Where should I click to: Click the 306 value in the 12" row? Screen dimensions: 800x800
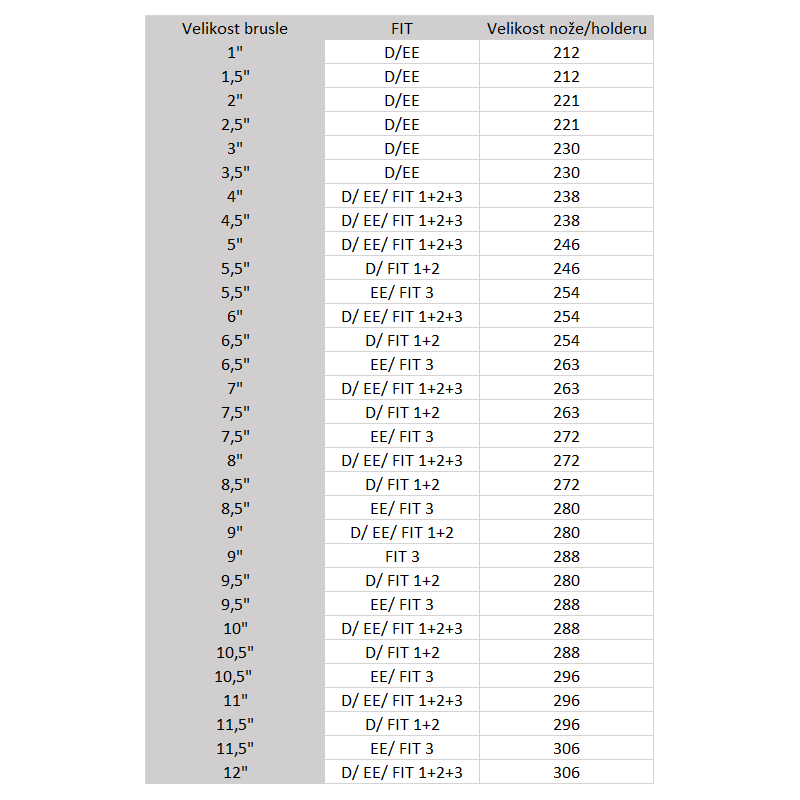pyautogui.click(x=566, y=772)
